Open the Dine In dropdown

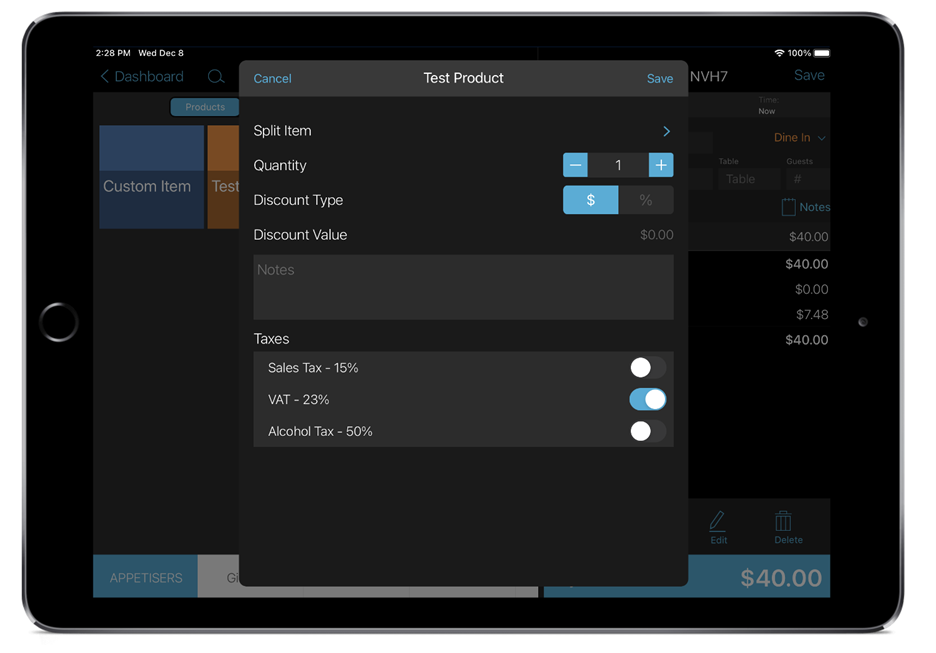(799, 138)
